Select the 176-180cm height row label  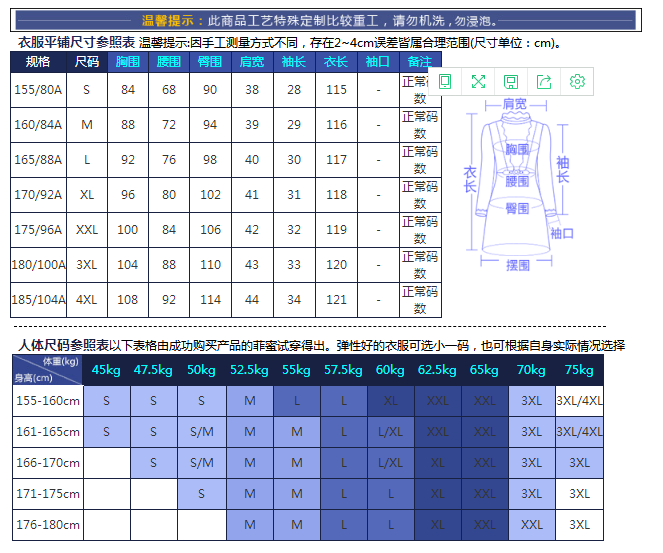(47, 525)
